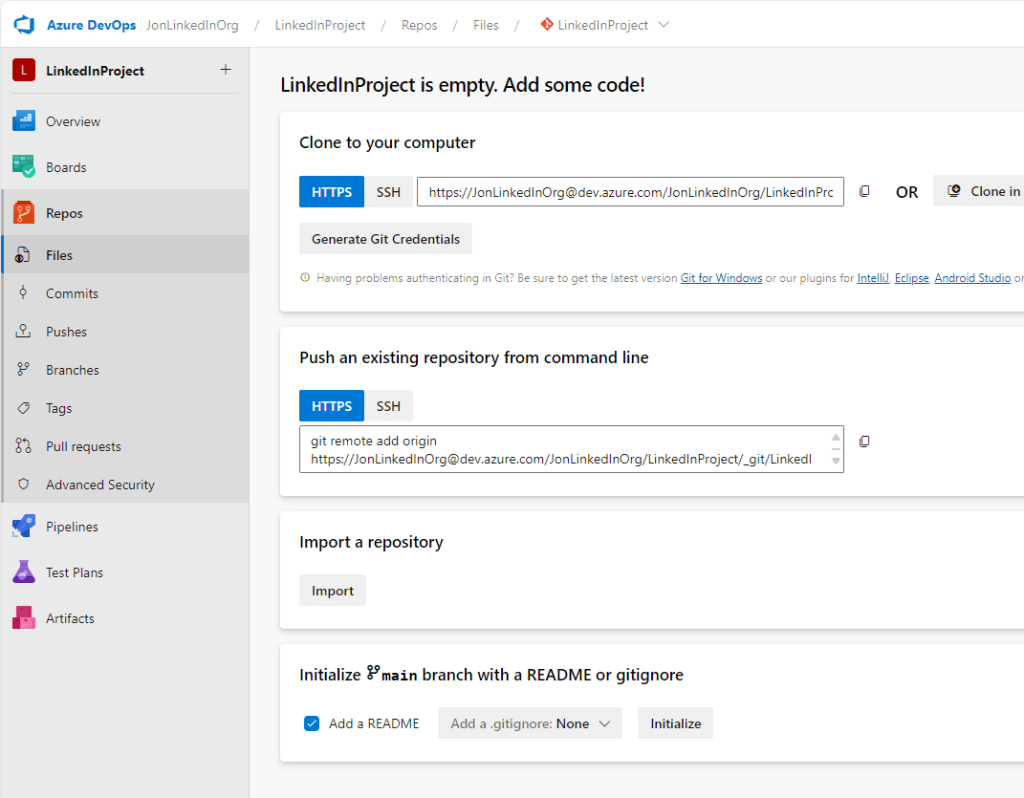Click the Azure DevOps logo icon
This screenshot has width=1024, height=798.
click(24, 25)
